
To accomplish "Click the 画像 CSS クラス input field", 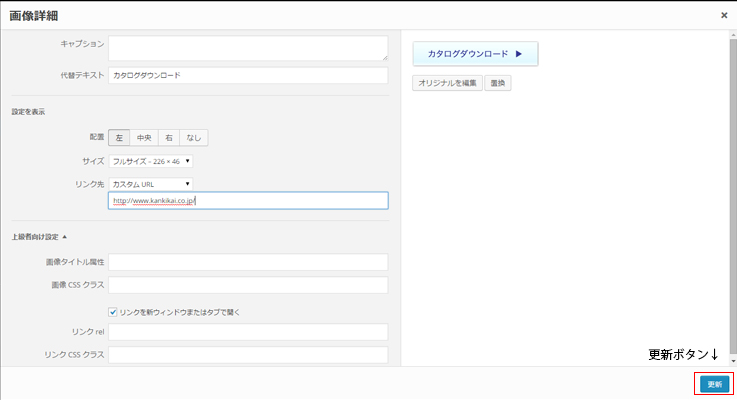I will pos(248,285).
